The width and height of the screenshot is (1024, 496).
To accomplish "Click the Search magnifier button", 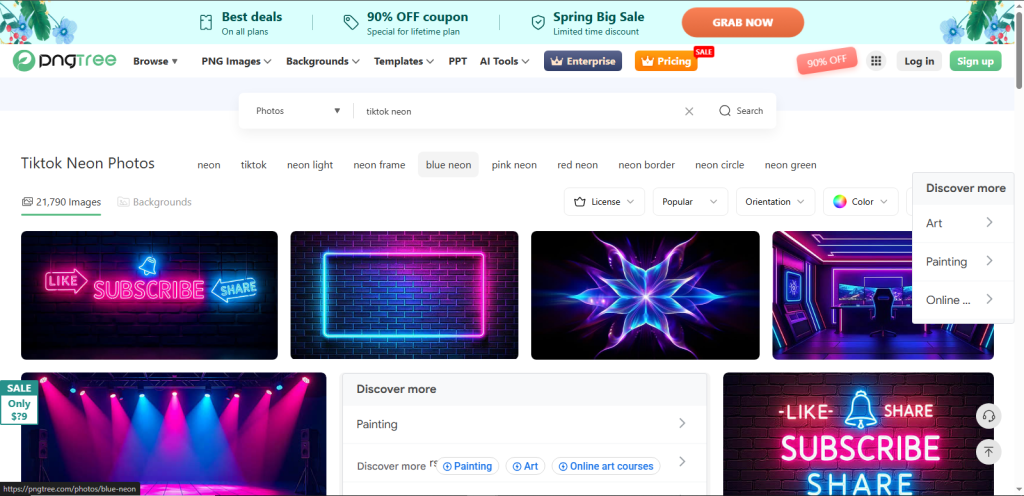I will 741,111.
